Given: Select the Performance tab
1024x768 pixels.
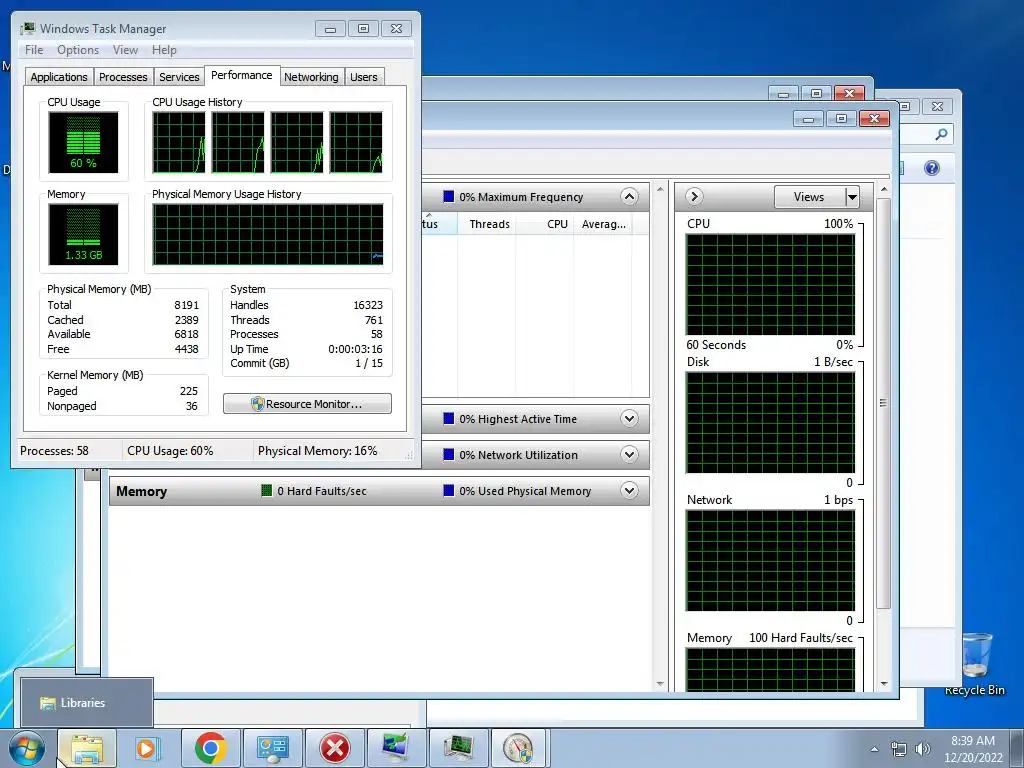Looking at the screenshot, I should (x=242, y=75).
